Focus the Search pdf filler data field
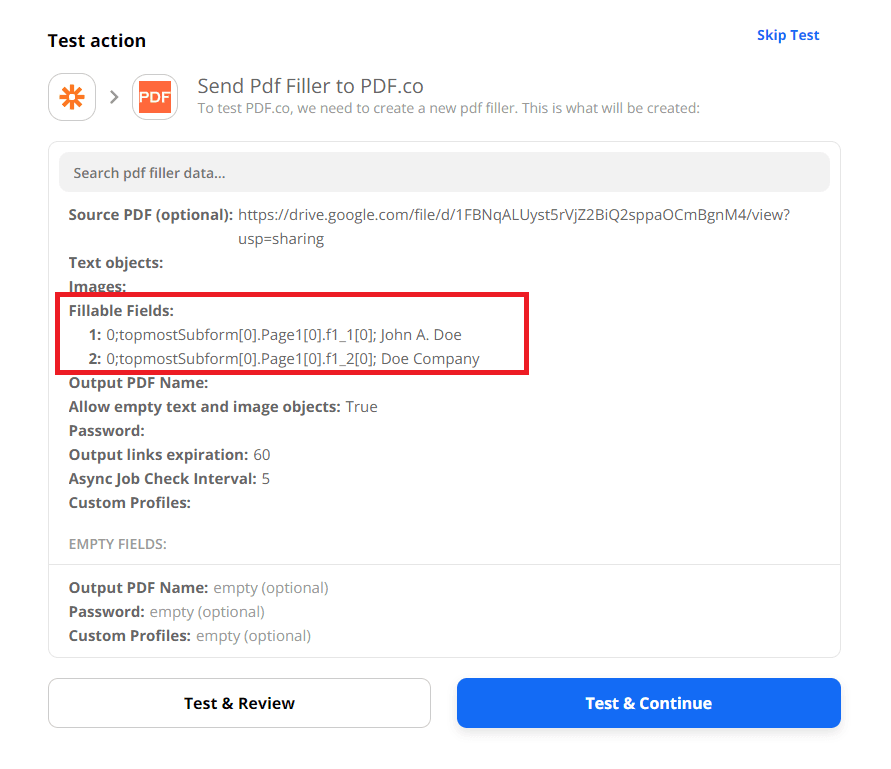The image size is (891, 769). (444, 172)
